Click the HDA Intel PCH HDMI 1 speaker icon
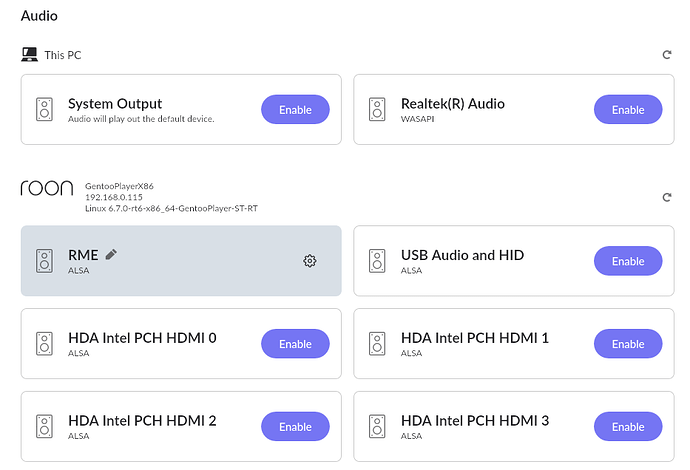The width and height of the screenshot is (690, 470). coord(377,344)
